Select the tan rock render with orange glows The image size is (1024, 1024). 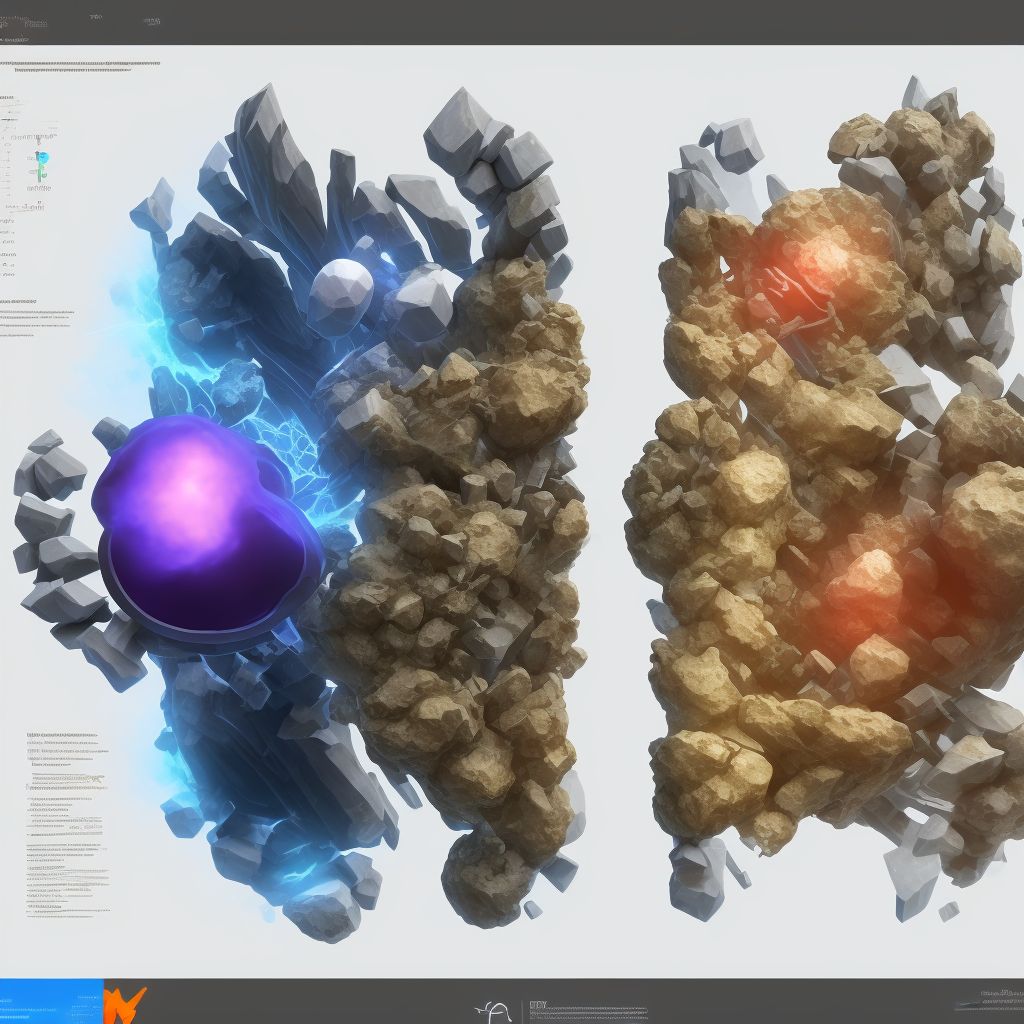[823, 496]
